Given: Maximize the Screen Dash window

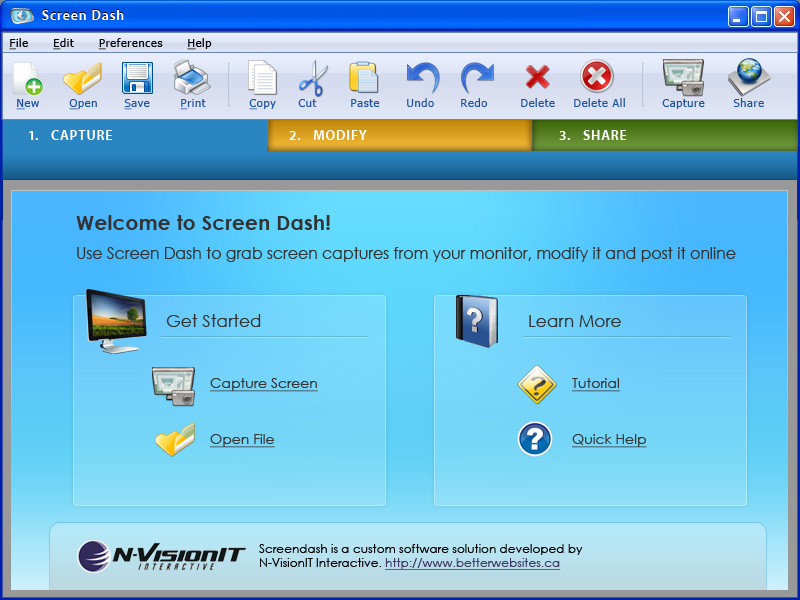Looking at the screenshot, I should 761,17.
